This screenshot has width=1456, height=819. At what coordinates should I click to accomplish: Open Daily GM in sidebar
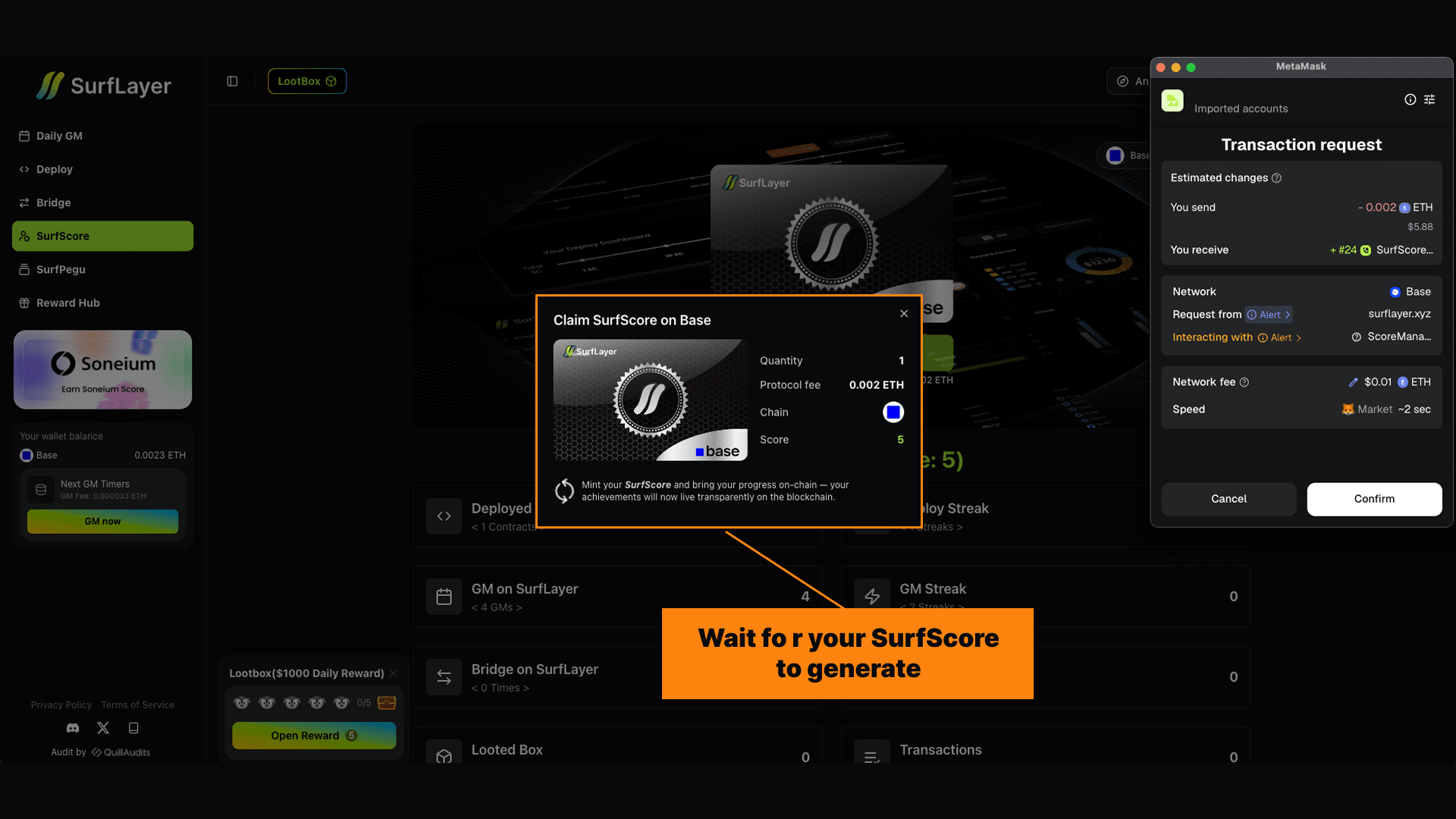(x=59, y=136)
